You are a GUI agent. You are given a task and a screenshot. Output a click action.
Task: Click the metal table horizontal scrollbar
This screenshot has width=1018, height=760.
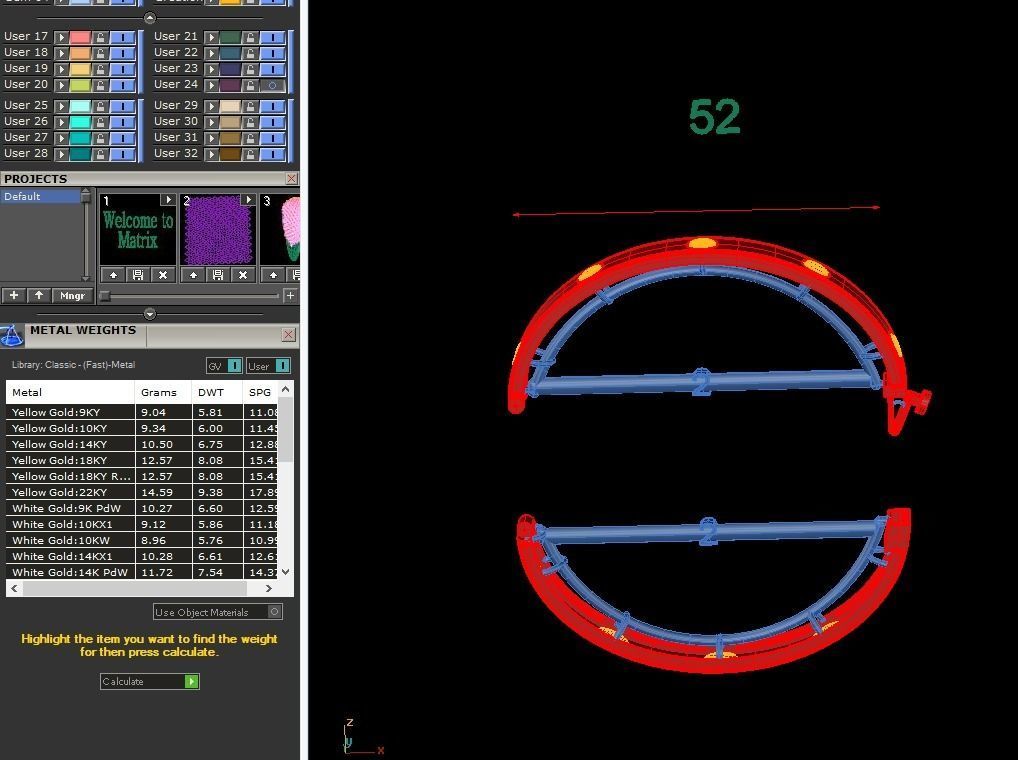tap(134, 588)
